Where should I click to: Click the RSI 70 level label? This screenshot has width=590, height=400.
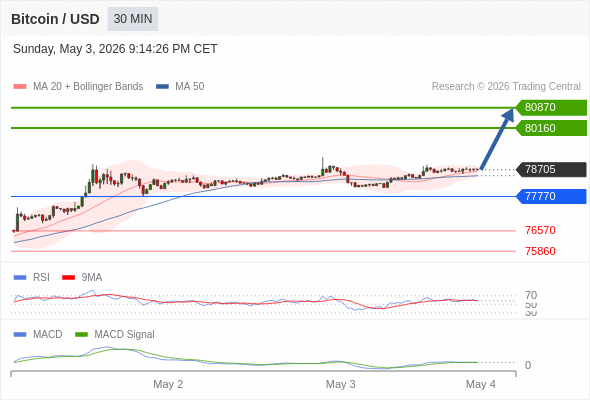(x=531, y=295)
